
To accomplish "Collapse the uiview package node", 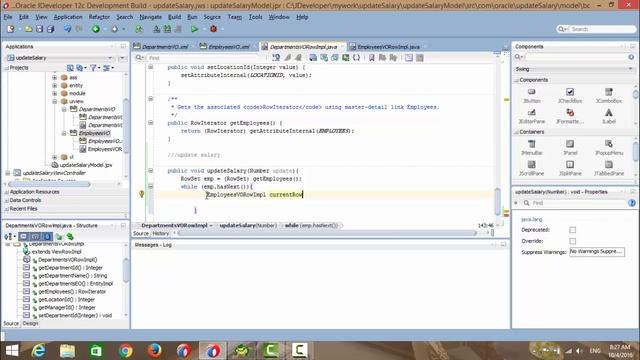I will tap(55, 101).
